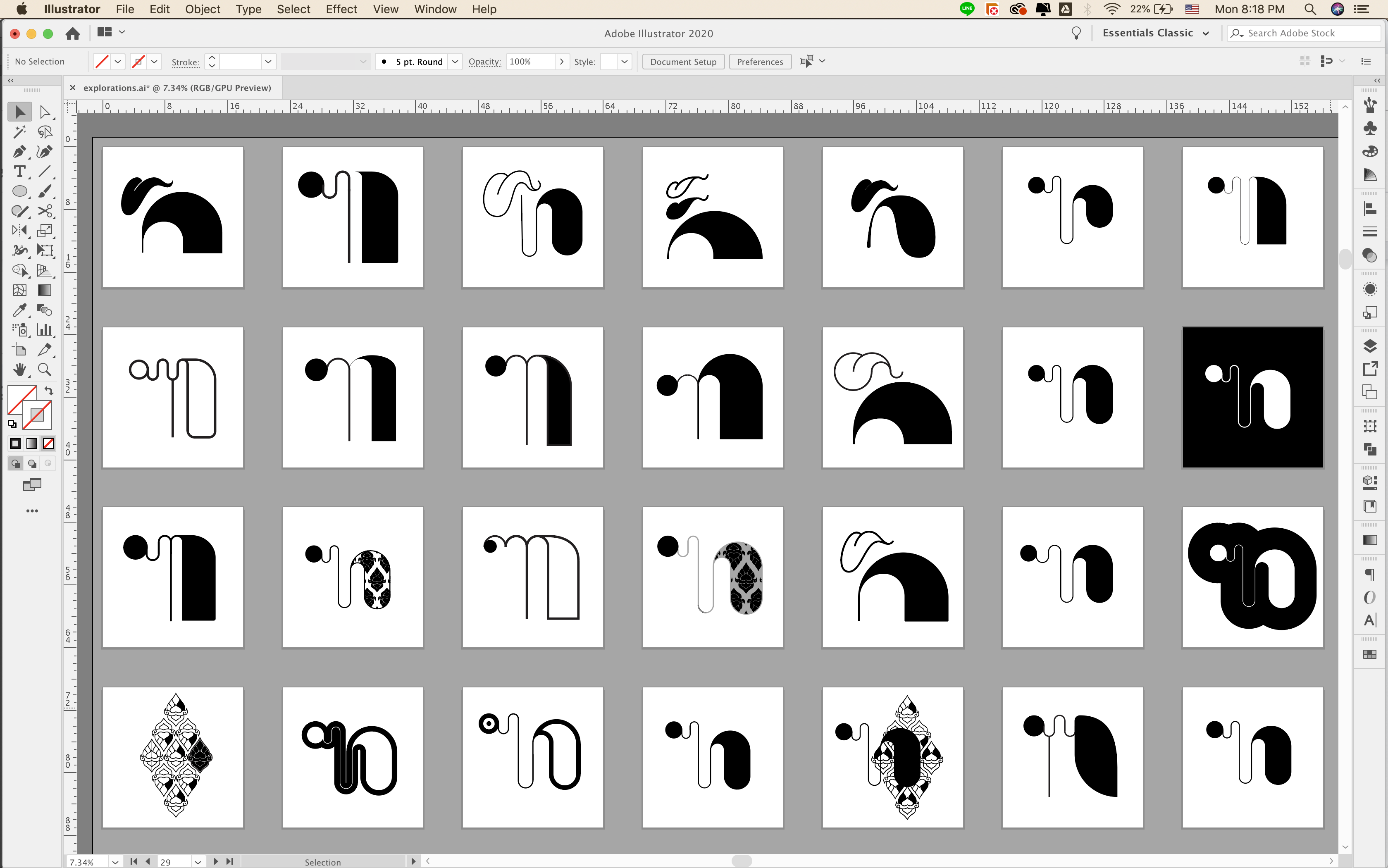
Task: Pick the Zoom tool magnifier
Action: click(x=45, y=370)
